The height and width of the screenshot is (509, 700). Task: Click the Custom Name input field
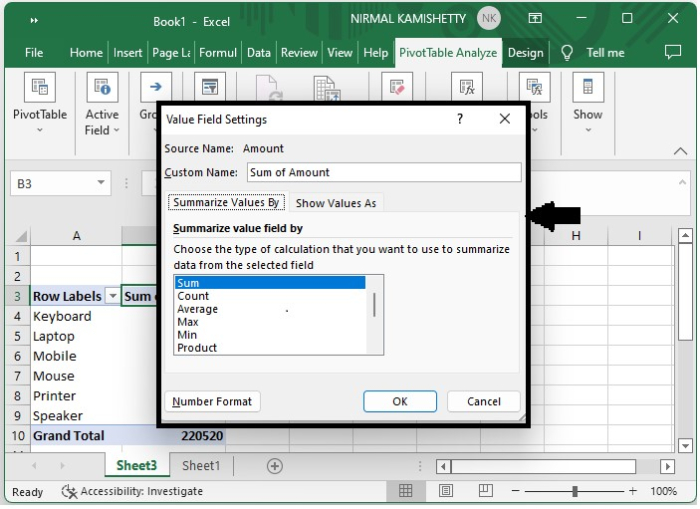(x=384, y=172)
